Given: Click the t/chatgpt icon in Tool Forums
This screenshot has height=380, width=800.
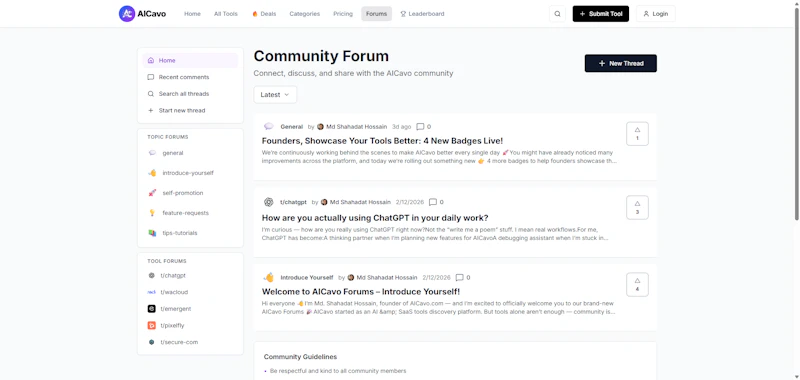Looking at the screenshot, I should point(151,275).
